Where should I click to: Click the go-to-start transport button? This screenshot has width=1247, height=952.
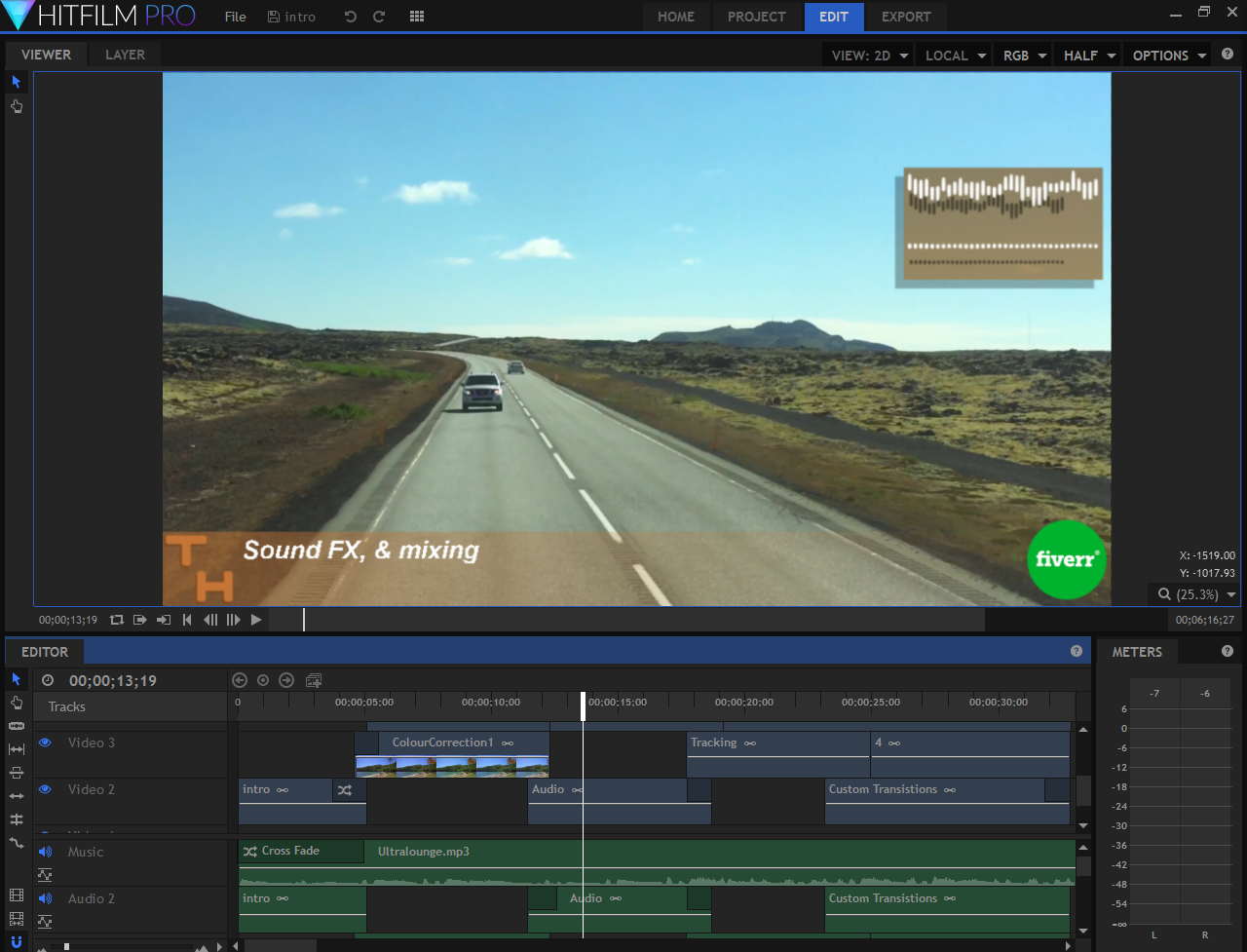(186, 620)
